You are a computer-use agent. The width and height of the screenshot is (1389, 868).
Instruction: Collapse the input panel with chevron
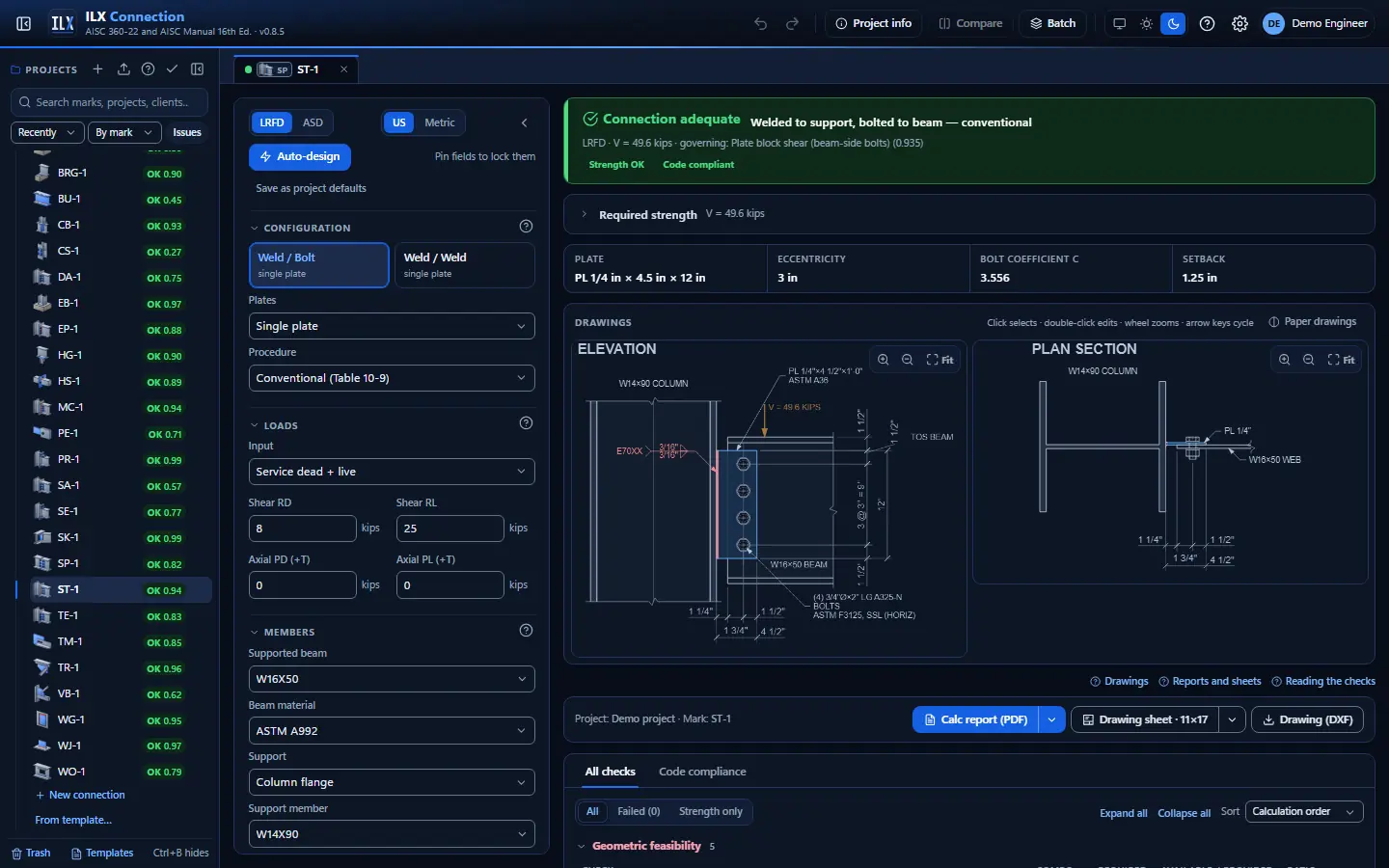(524, 122)
